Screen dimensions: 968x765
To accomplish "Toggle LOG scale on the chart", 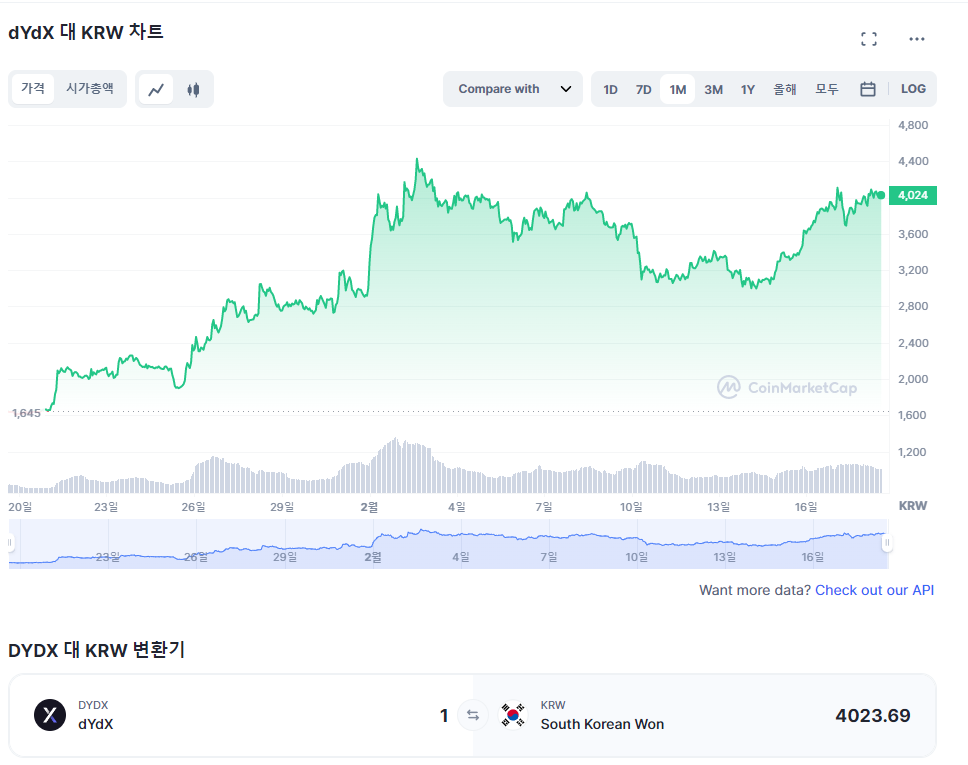I will click(x=913, y=89).
